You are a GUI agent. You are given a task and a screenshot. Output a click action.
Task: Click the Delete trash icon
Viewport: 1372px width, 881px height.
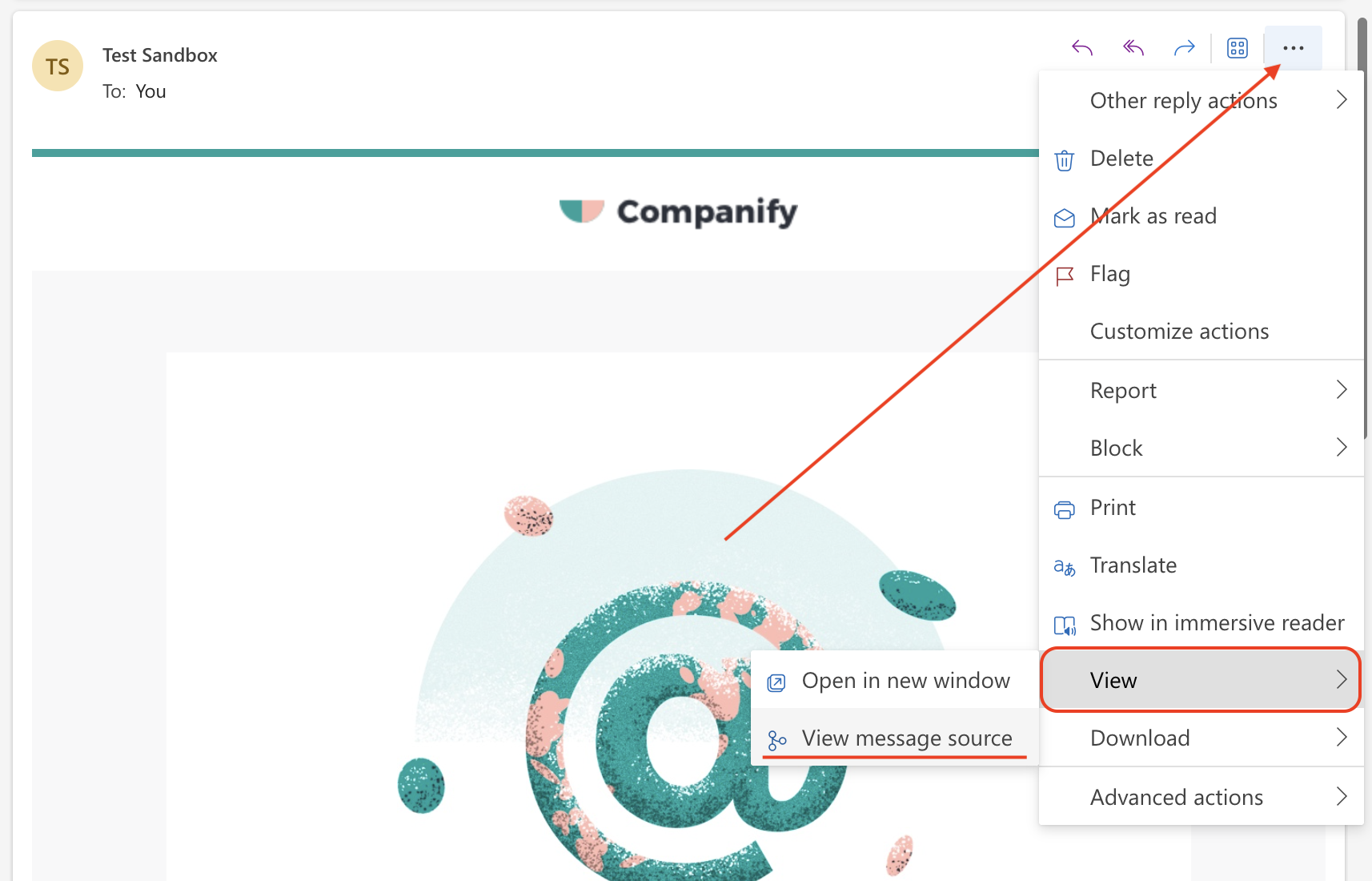[1064, 159]
